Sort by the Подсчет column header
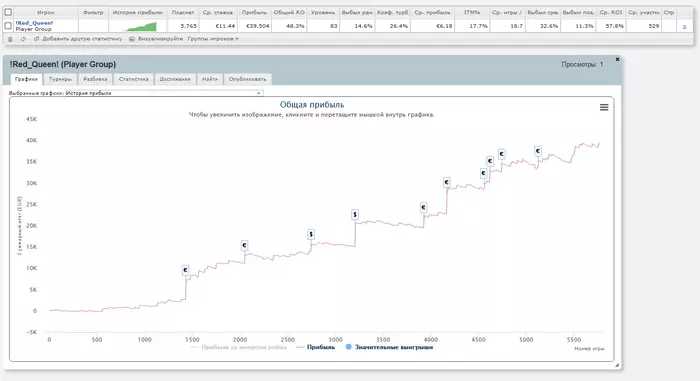The height and width of the screenshot is (381, 700). coord(183,13)
